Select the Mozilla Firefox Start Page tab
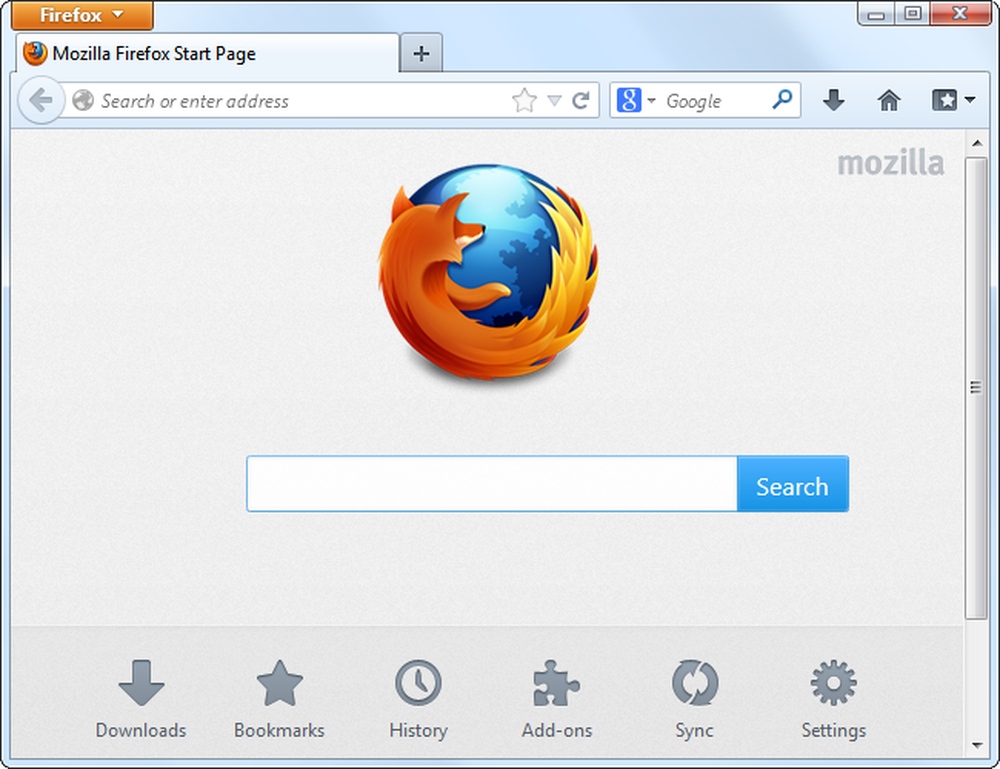Screen dimensions: 1000x769 207,54
